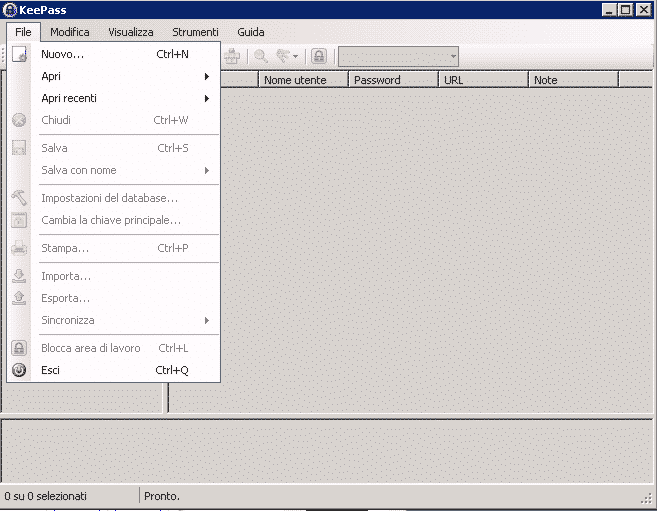
Task: Click the Note column header
Action: click(x=574, y=80)
